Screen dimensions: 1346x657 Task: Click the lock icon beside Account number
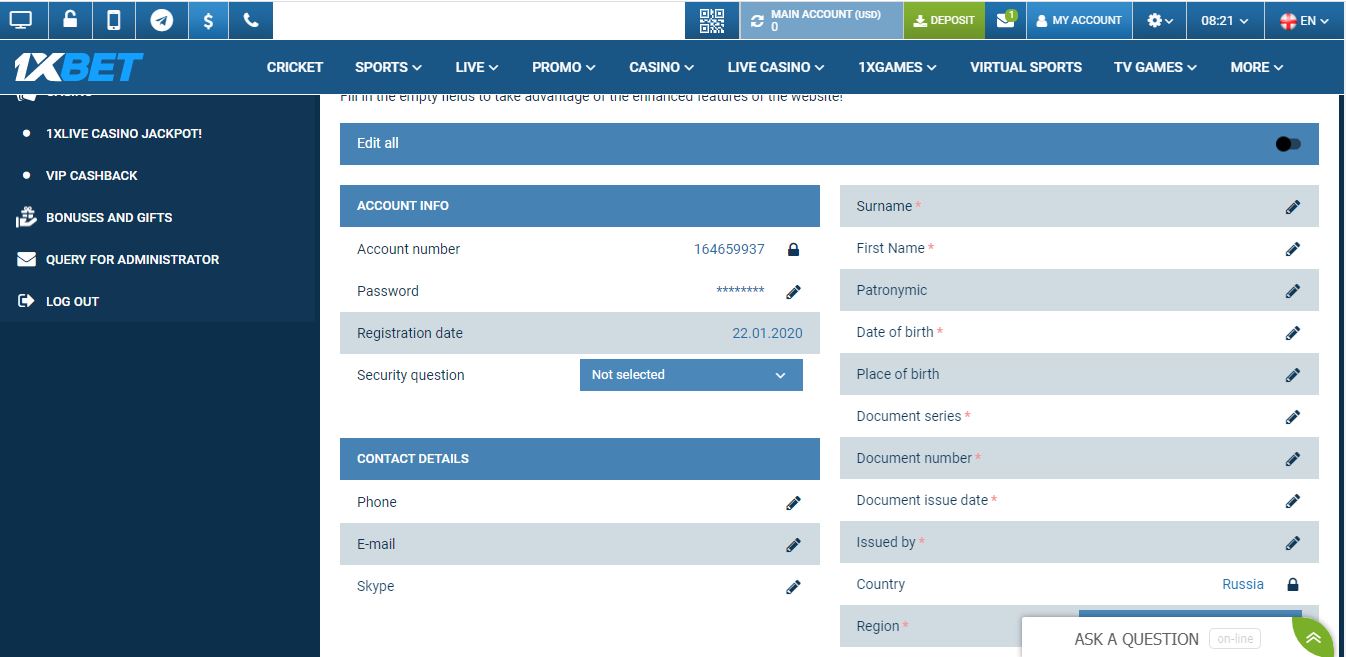(793, 250)
